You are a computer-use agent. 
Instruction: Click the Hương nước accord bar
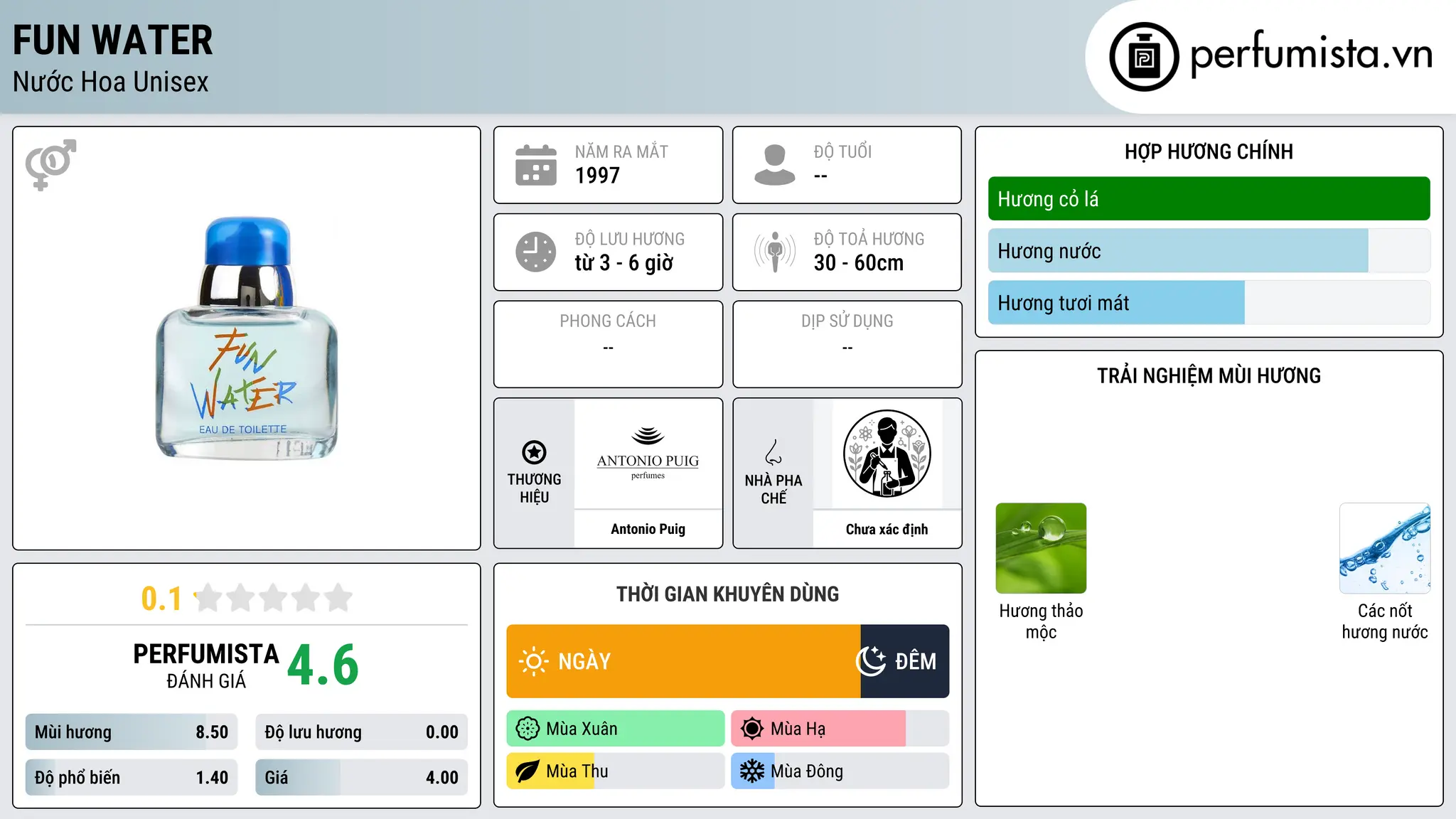[1209, 251]
